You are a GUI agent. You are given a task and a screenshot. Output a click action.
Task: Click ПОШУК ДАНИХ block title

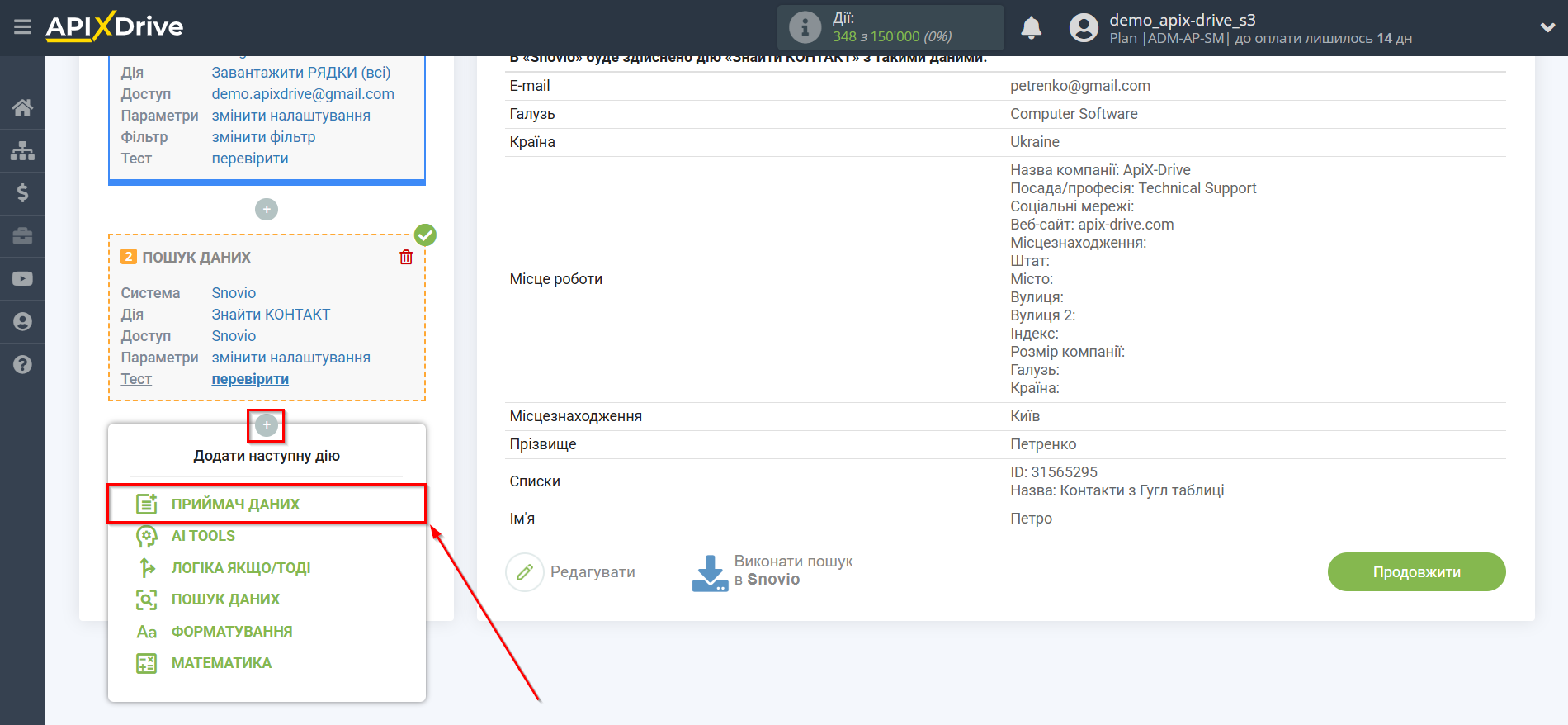click(x=196, y=258)
